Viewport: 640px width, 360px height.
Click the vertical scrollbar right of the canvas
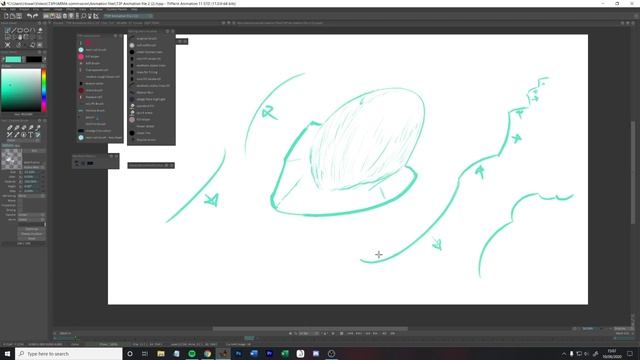(x=633, y=172)
